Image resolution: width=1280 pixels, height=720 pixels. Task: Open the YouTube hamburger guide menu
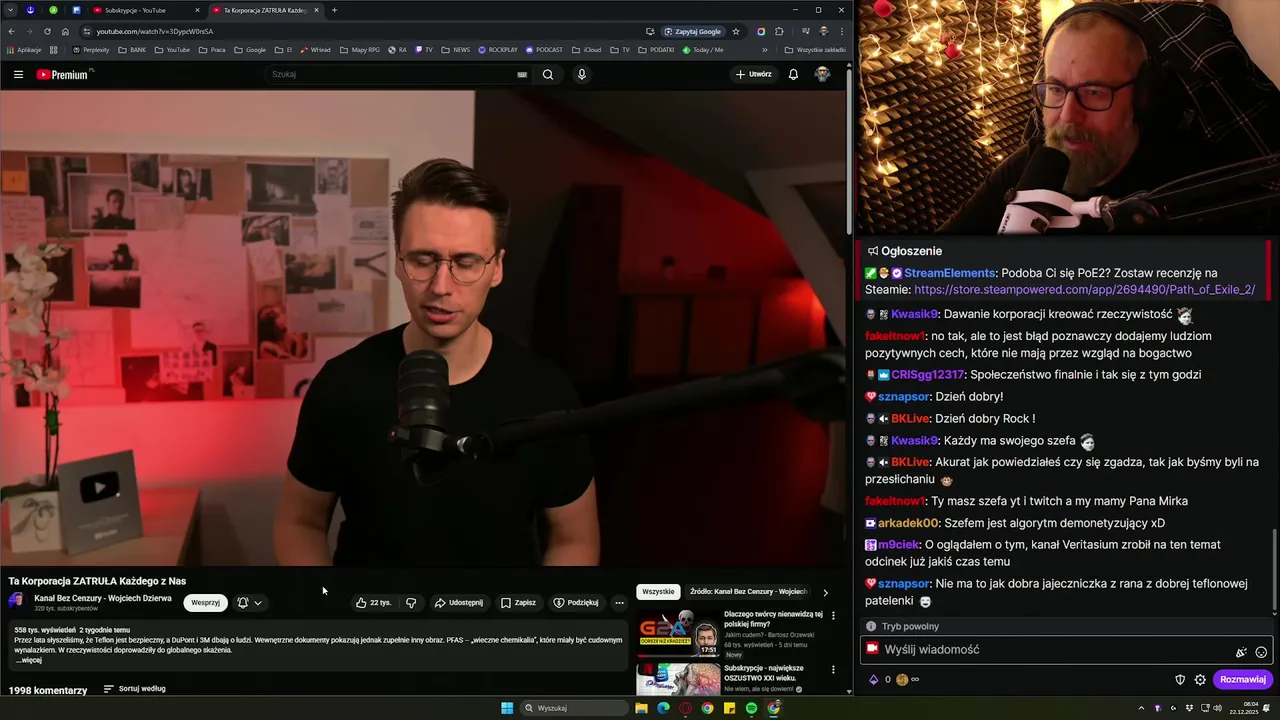[18, 74]
